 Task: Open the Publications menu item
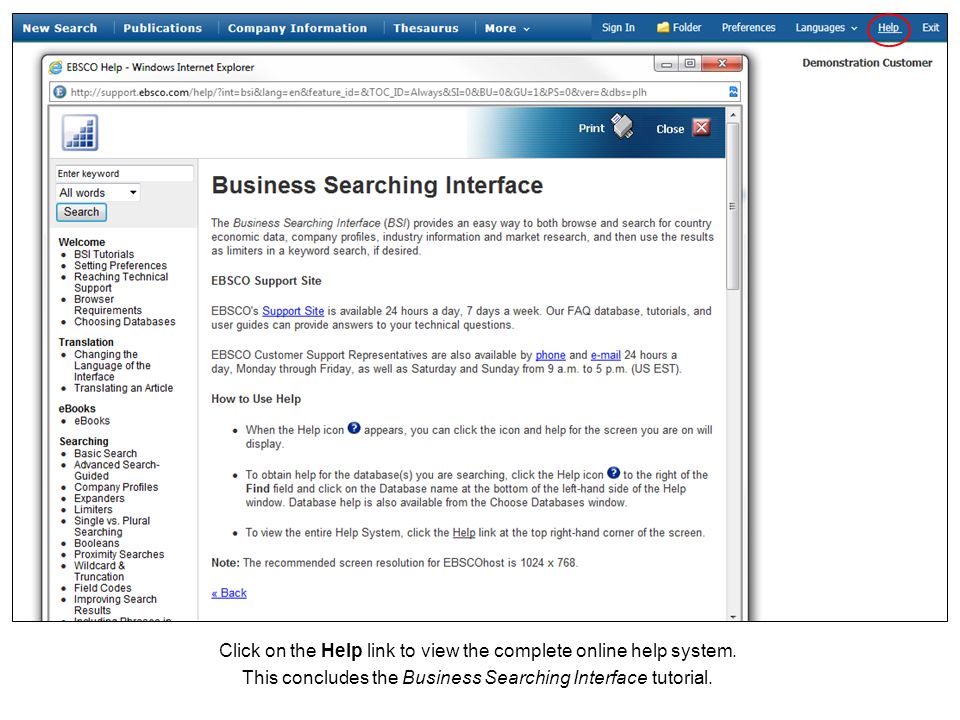(x=162, y=28)
